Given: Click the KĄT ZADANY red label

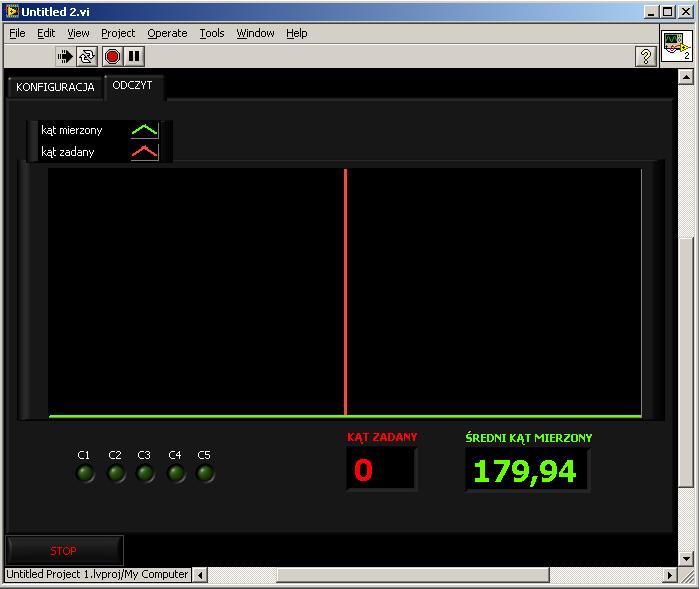Looking at the screenshot, I should pyautogui.click(x=382, y=437).
